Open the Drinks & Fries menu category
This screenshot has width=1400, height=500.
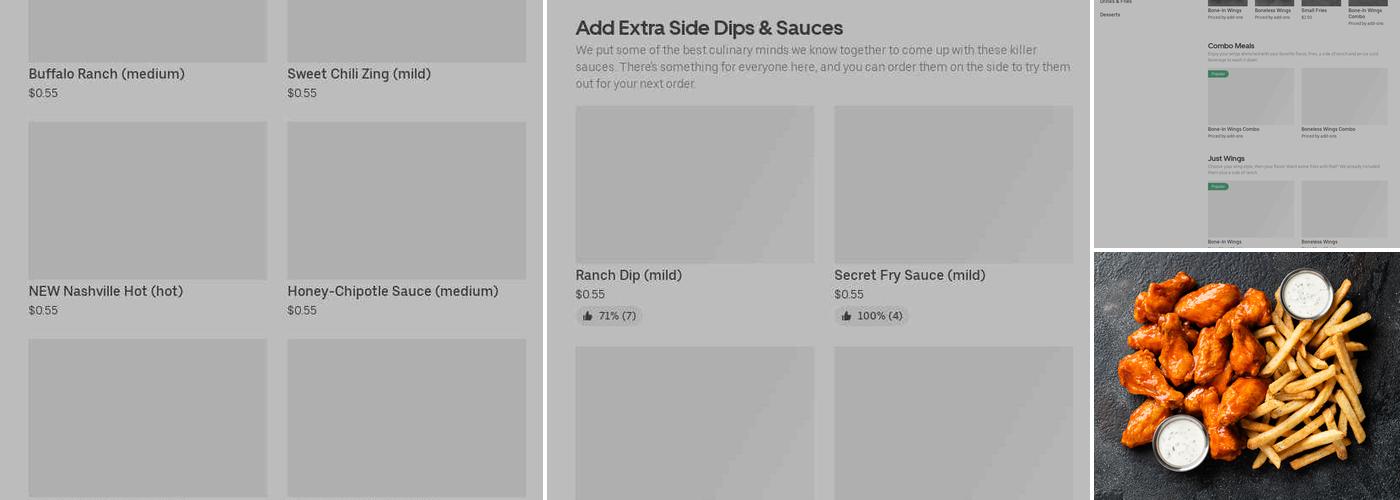1116,2
